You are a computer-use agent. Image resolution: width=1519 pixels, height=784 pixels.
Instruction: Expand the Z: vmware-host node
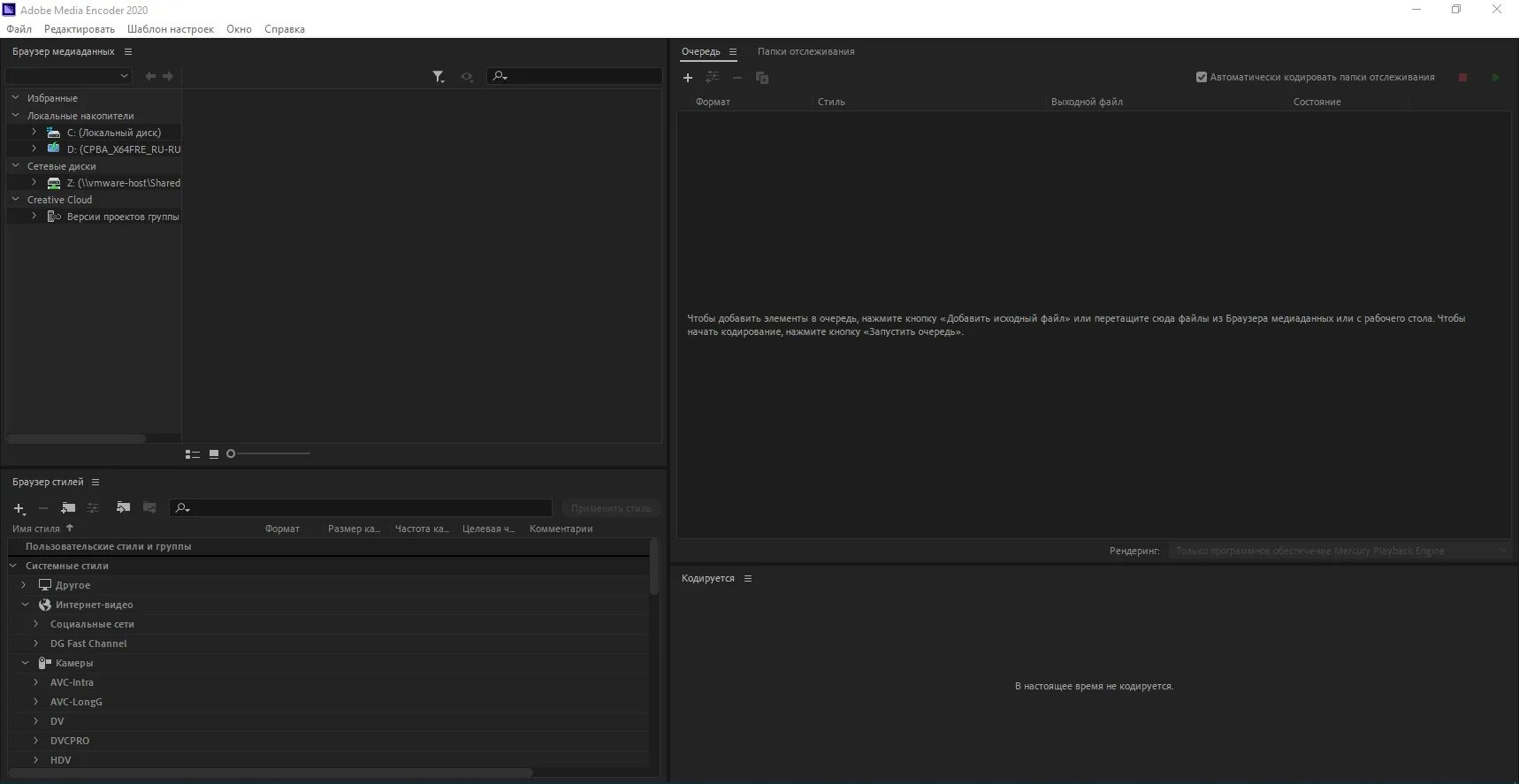tap(34, 182)
